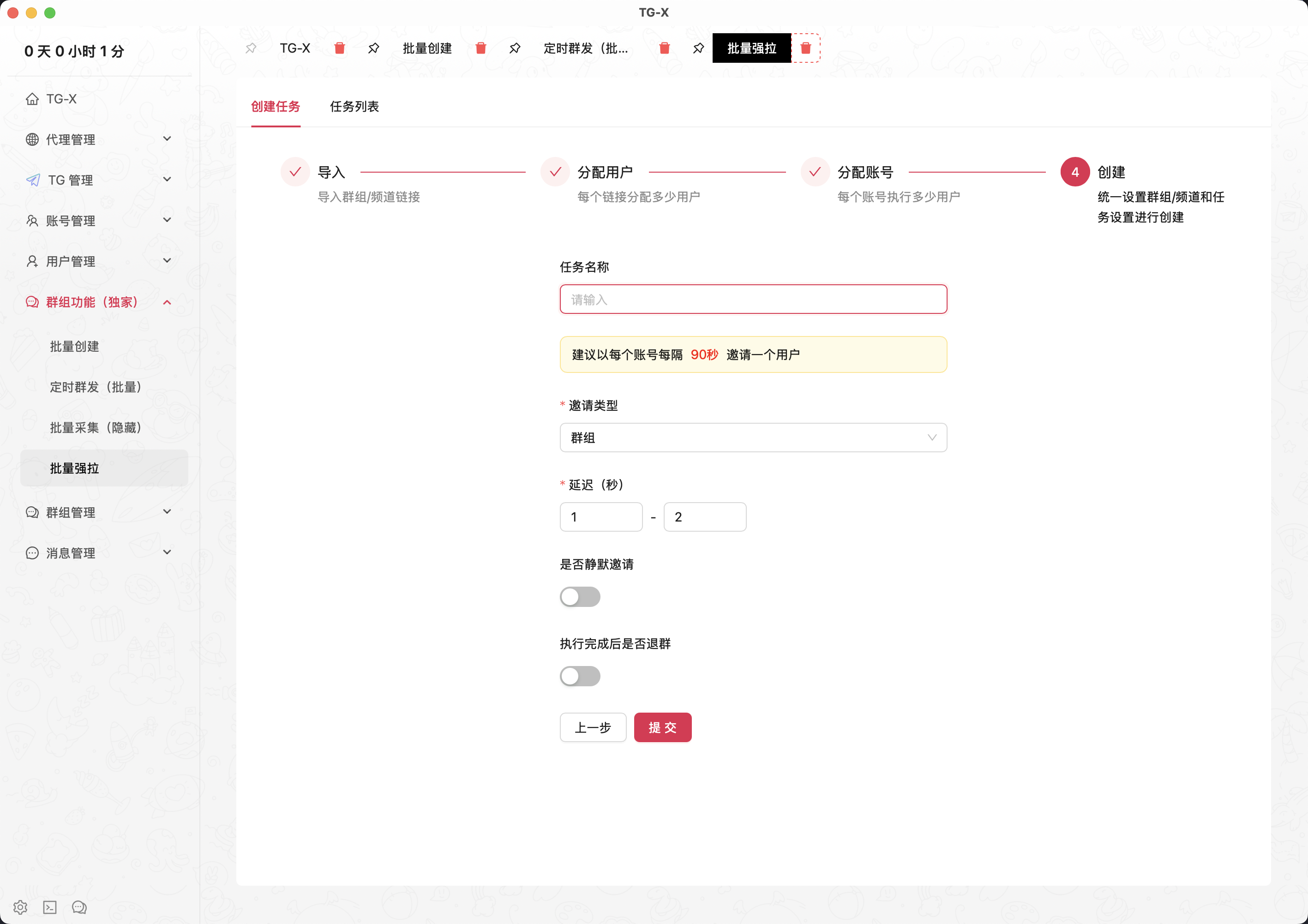Viewport: 1308px width, 924px height.
Task: Expand the 消息管理 menu chevron
Action: pos(167,552)
